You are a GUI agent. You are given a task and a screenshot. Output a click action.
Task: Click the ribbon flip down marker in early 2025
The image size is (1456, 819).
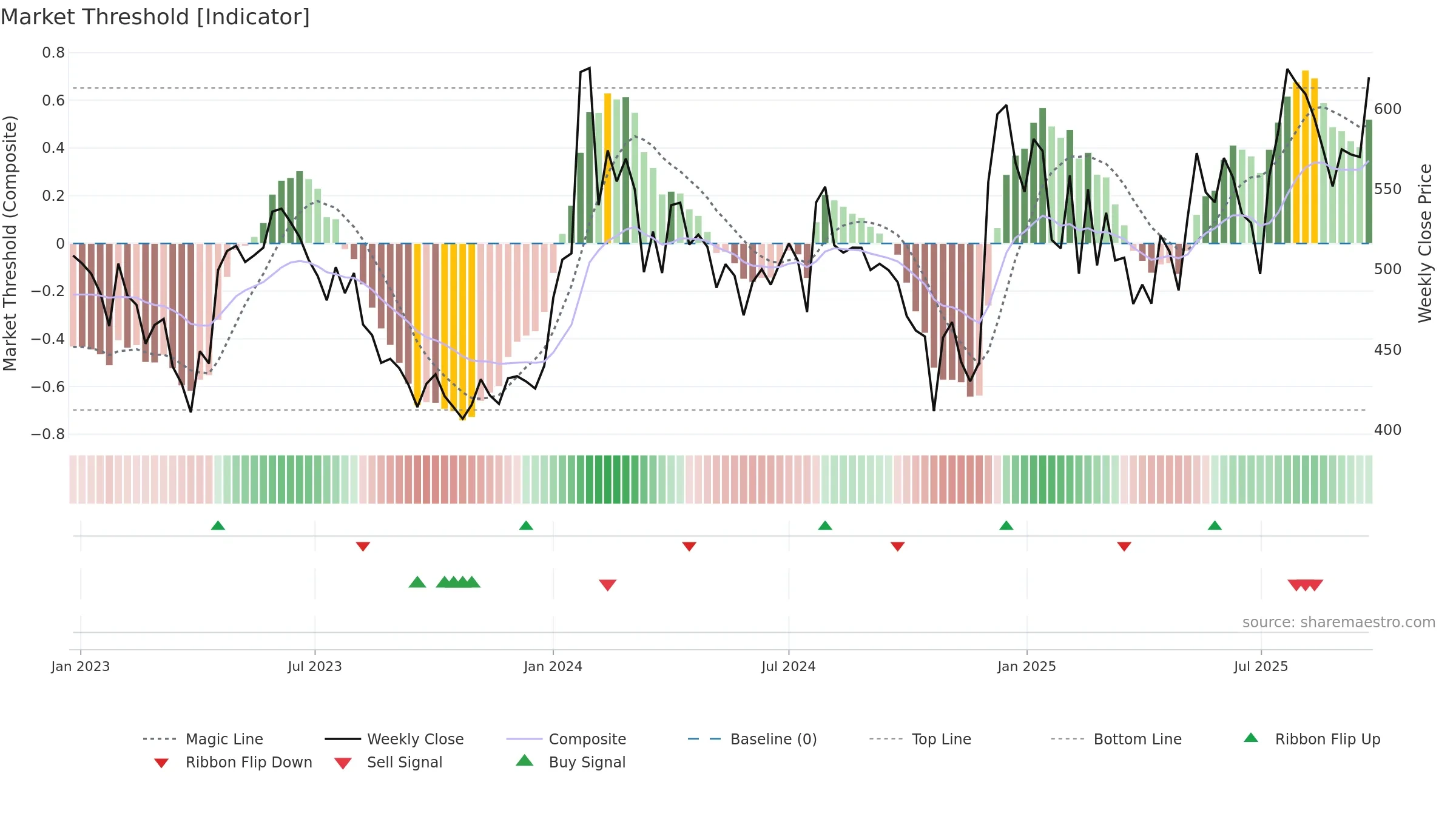tap(1124, 547)
